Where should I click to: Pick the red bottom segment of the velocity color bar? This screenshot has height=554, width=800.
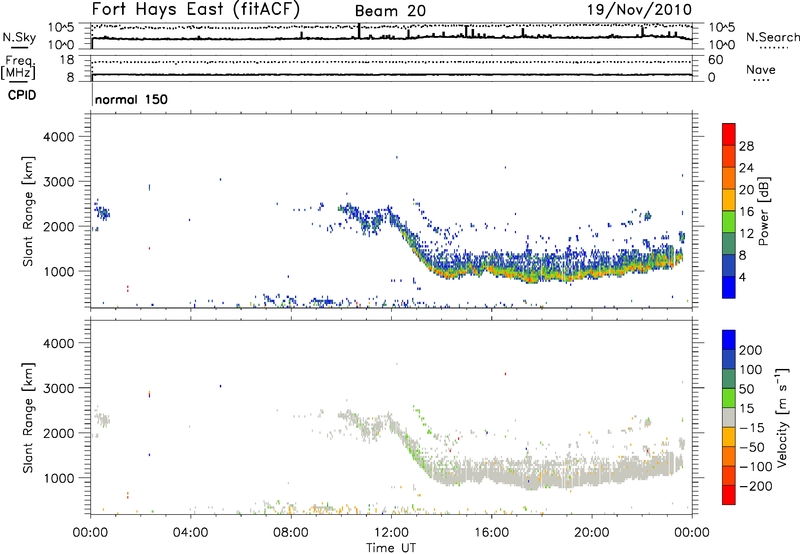click(x=729, y=495)
